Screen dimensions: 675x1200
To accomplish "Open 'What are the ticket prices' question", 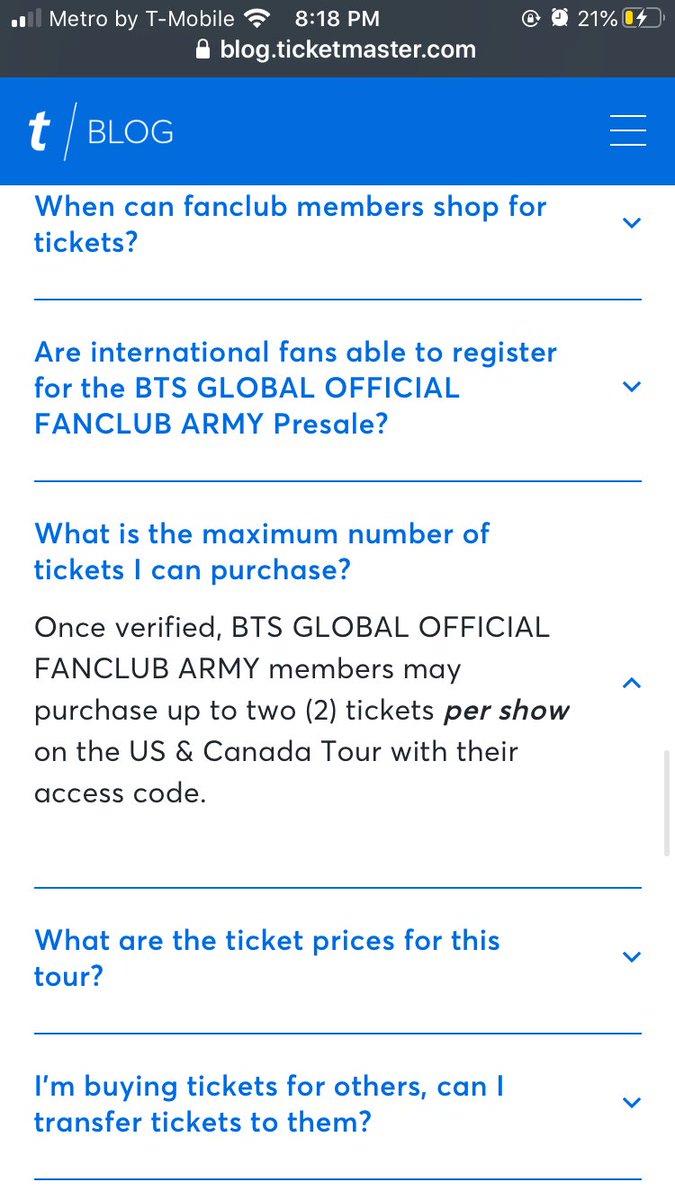I will click(267, 958).
